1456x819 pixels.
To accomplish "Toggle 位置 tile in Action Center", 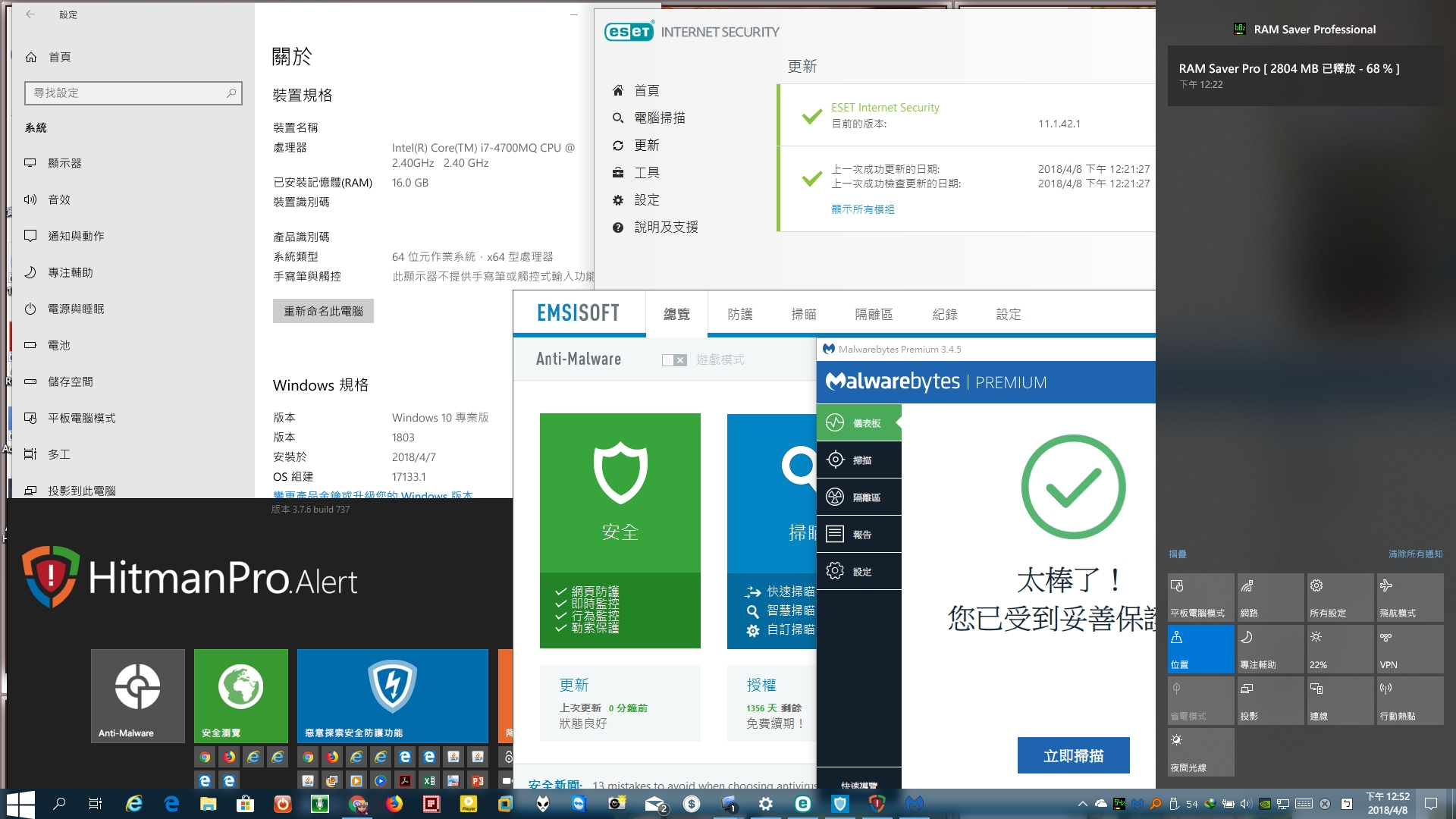I will click(1200, 649).
